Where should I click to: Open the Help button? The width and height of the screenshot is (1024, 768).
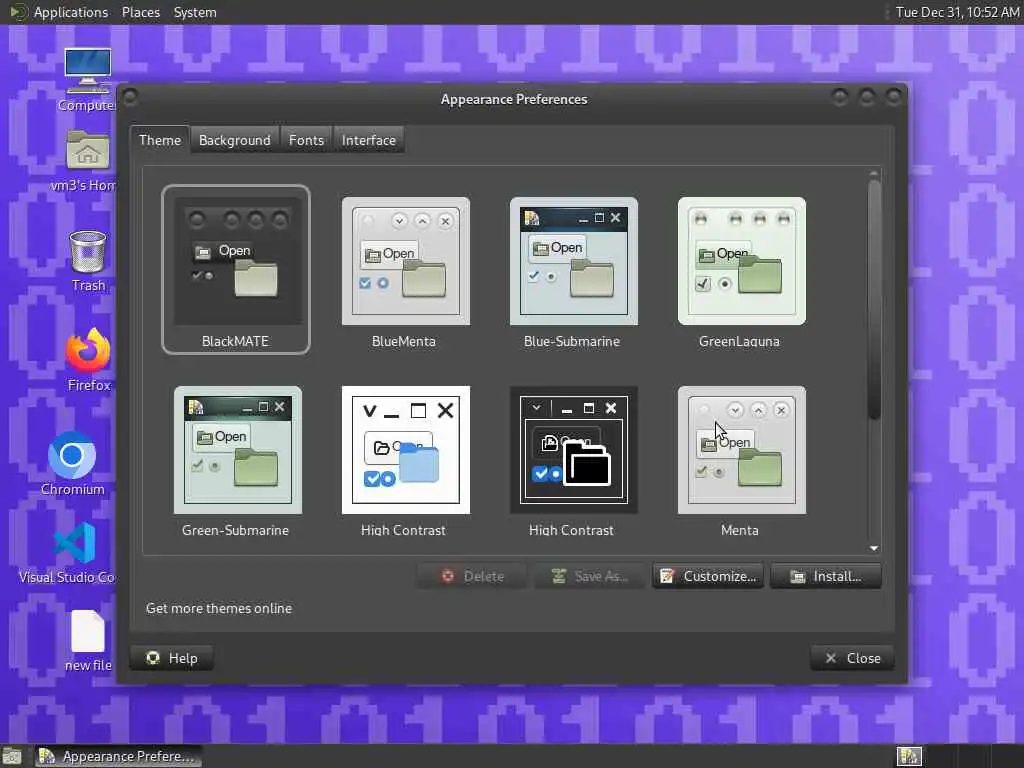click(172, 658)
